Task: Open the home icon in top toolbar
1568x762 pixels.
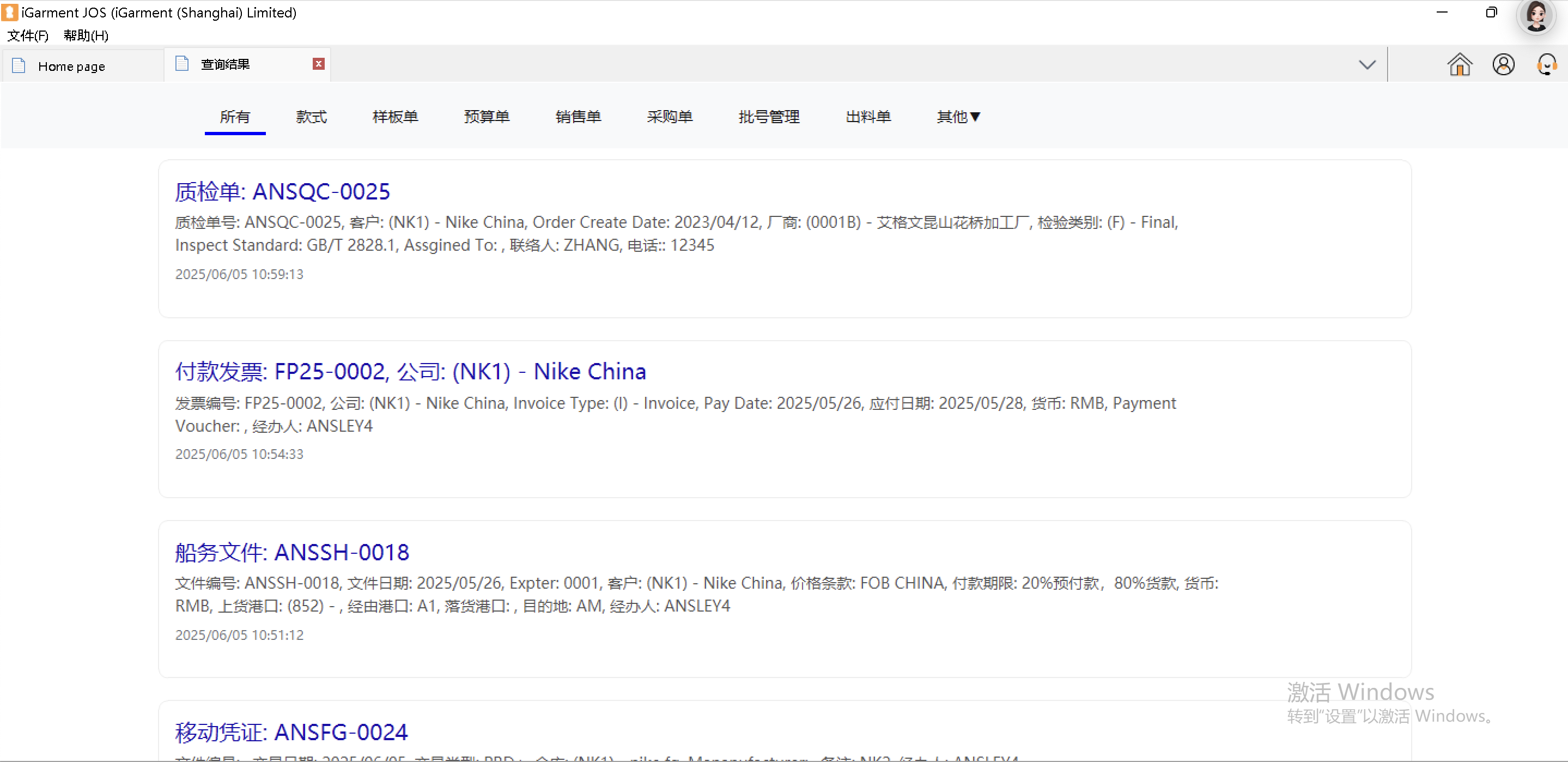Action: (1459, 64)
